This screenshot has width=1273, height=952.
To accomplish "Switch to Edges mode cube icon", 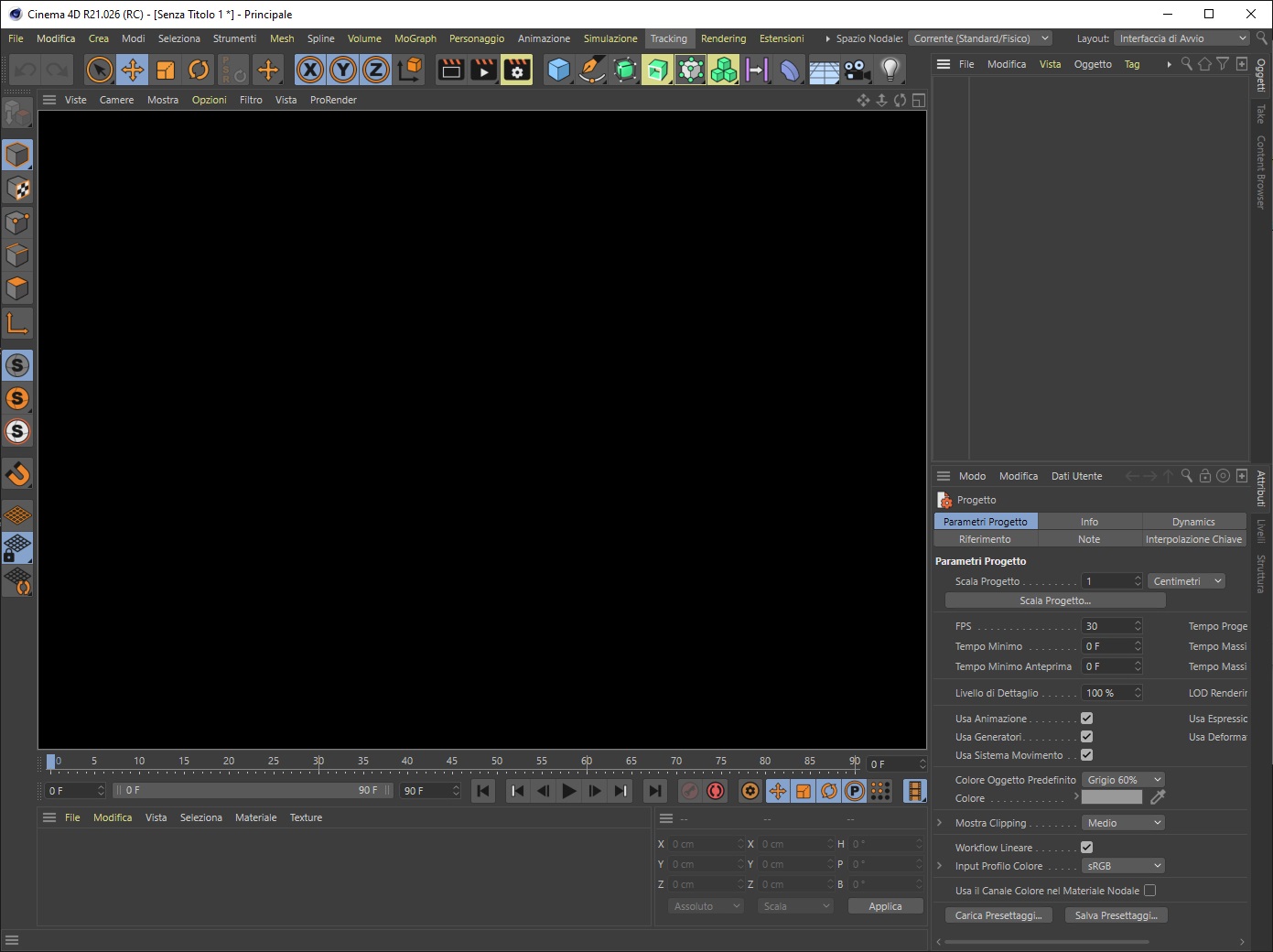I will 17,255.
